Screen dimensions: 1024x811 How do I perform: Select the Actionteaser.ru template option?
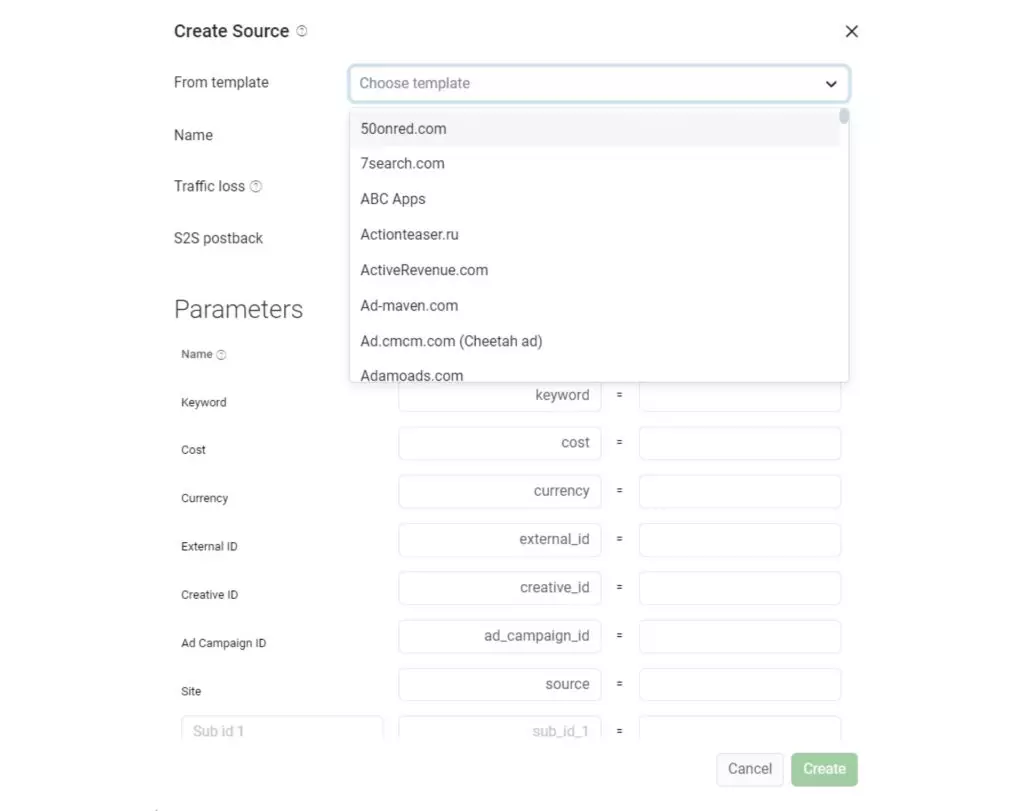coord(410,234)
